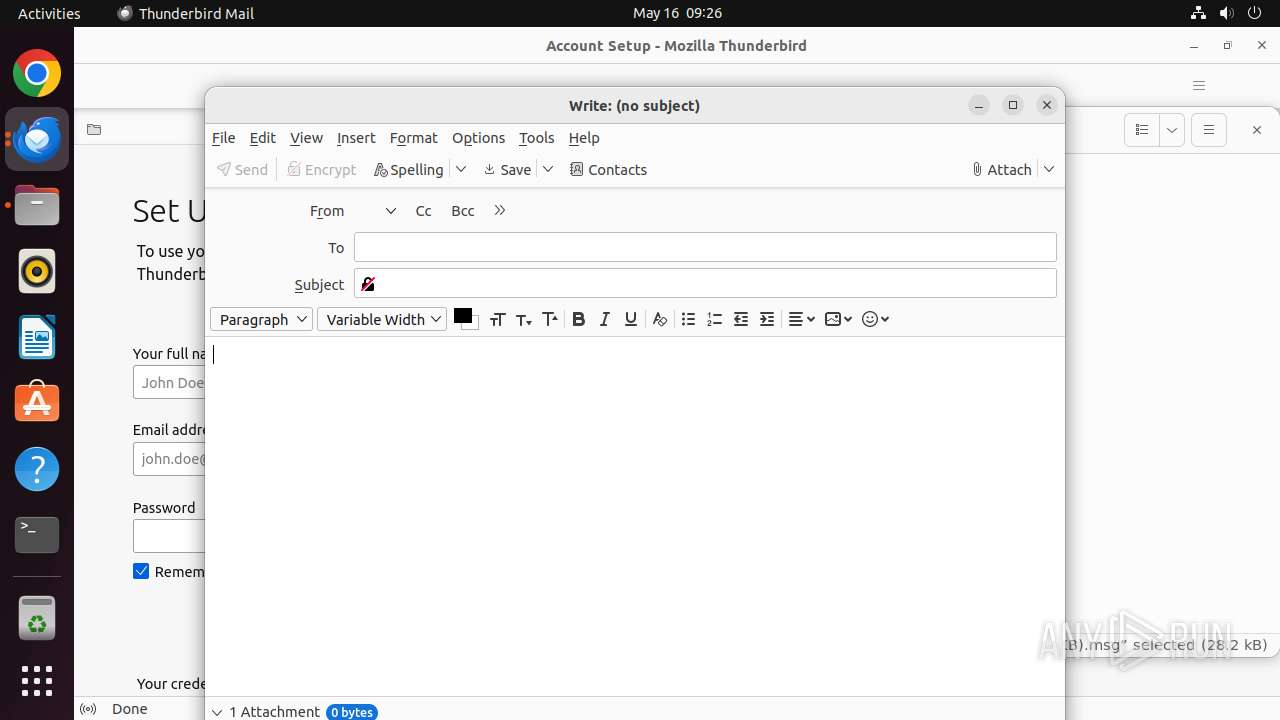
Task: Add the Cc address field
Action: (x=423, y=211)
